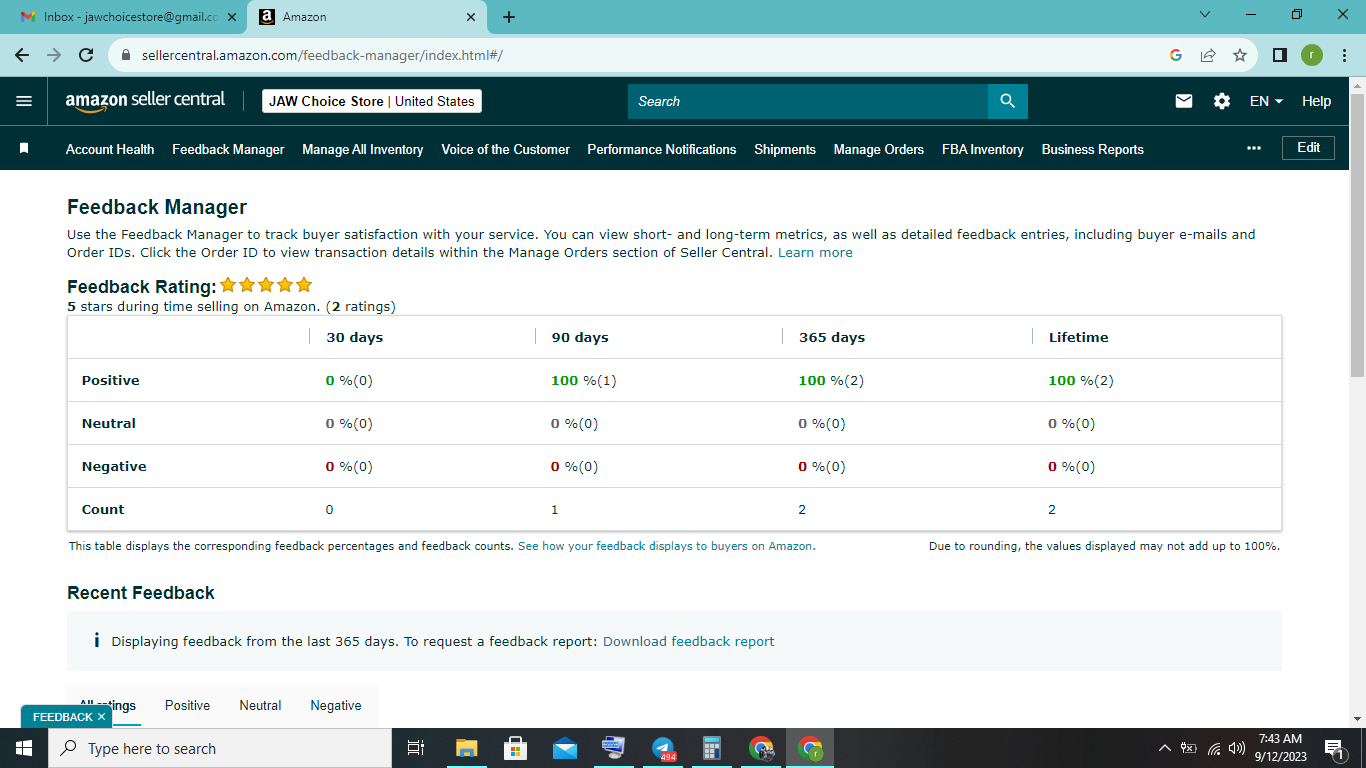Click the 90 days Positive 100 %(1) value
This screenshot has height=768, width=1366.
[584, 380]
